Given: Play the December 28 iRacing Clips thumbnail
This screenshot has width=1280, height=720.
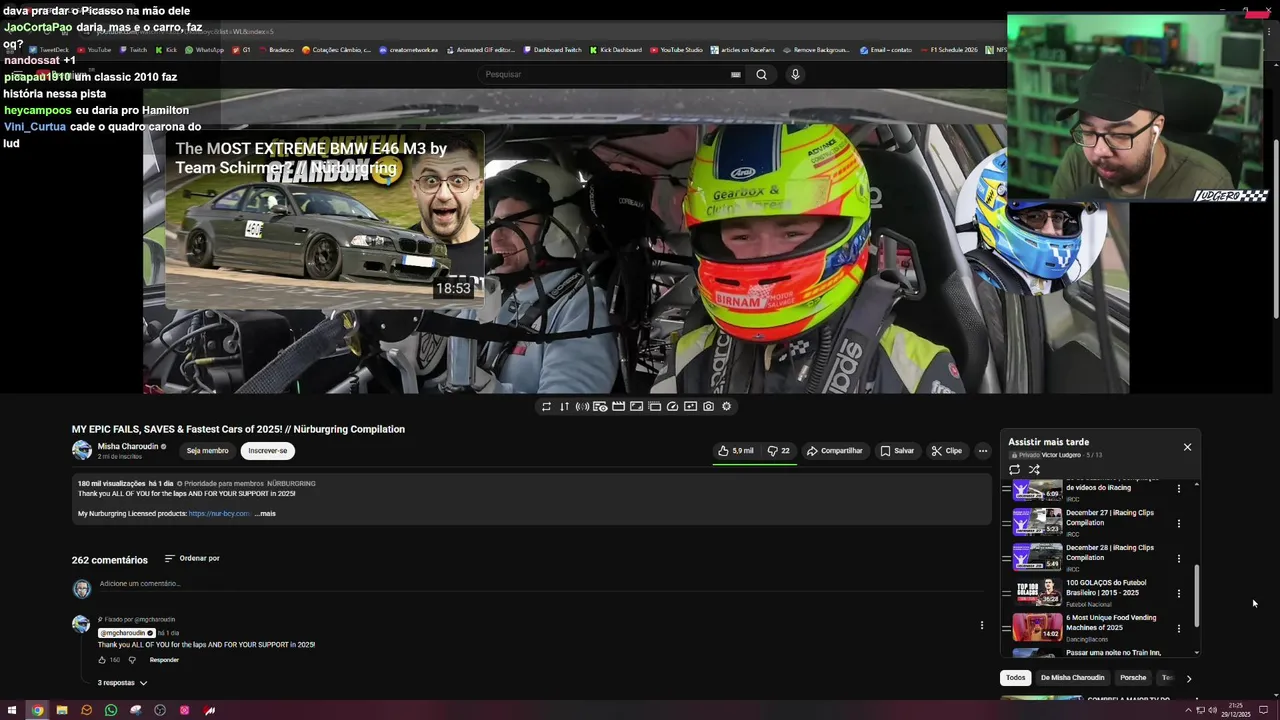Looking at the screenshot, I should coord(1037,557).
